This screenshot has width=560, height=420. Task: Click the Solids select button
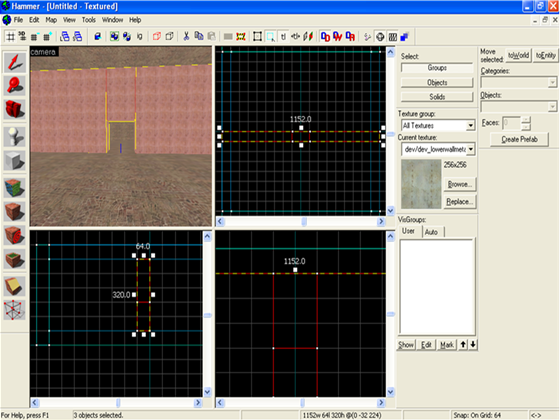[437, 97]
